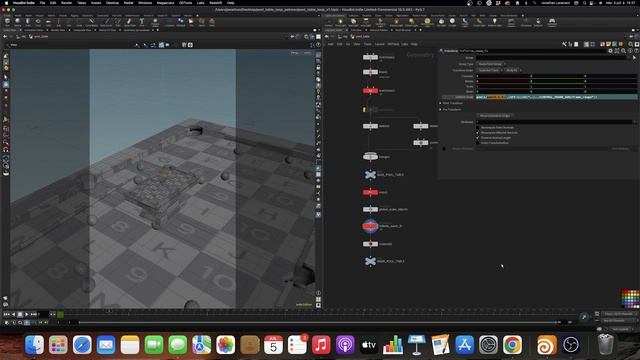Pick a color from the node color palette

tap(630, 298)
